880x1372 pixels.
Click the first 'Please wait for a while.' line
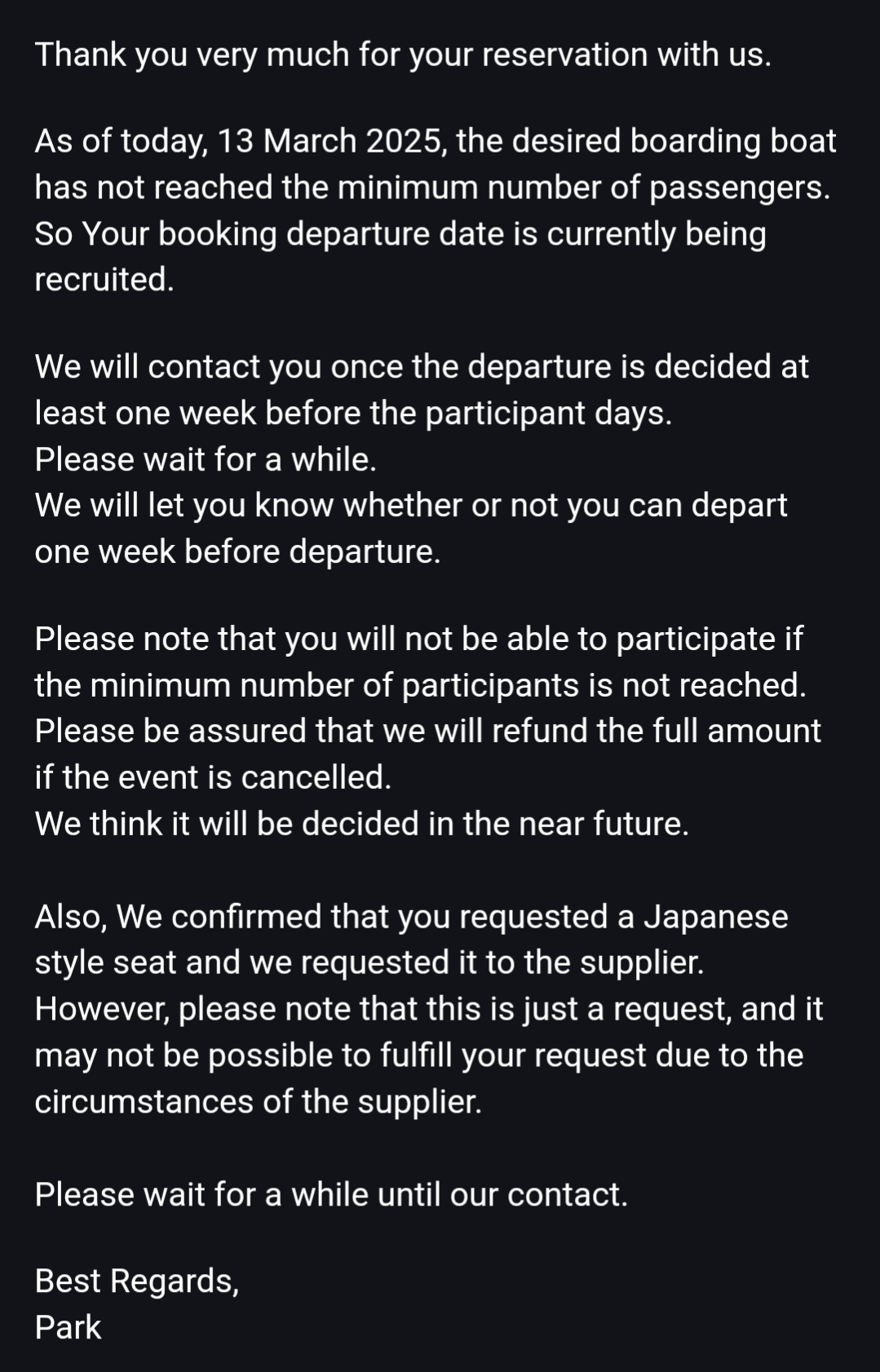tap(206, 459)
